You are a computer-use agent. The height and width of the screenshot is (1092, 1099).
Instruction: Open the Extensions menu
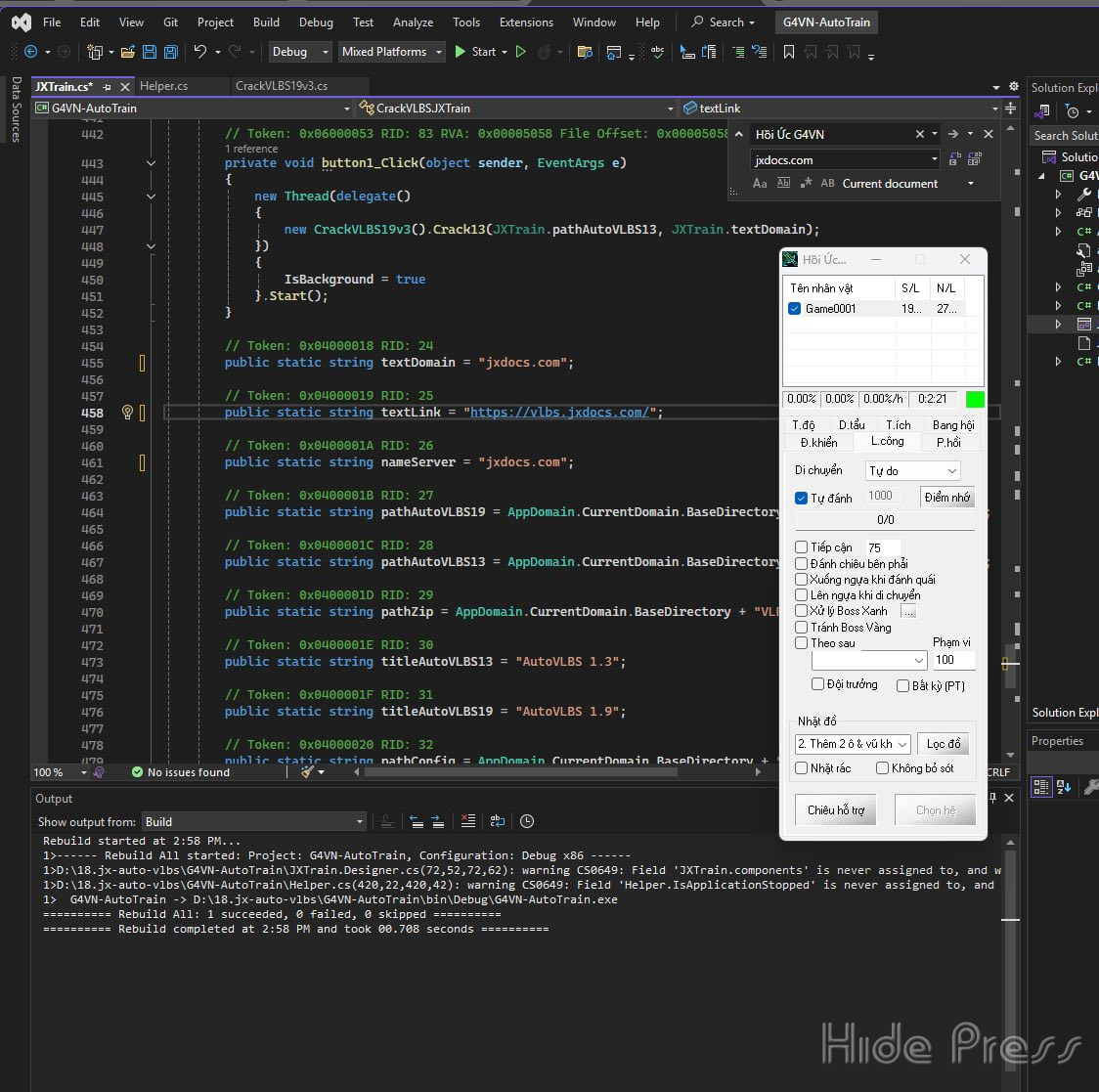(x=526, y=22)
